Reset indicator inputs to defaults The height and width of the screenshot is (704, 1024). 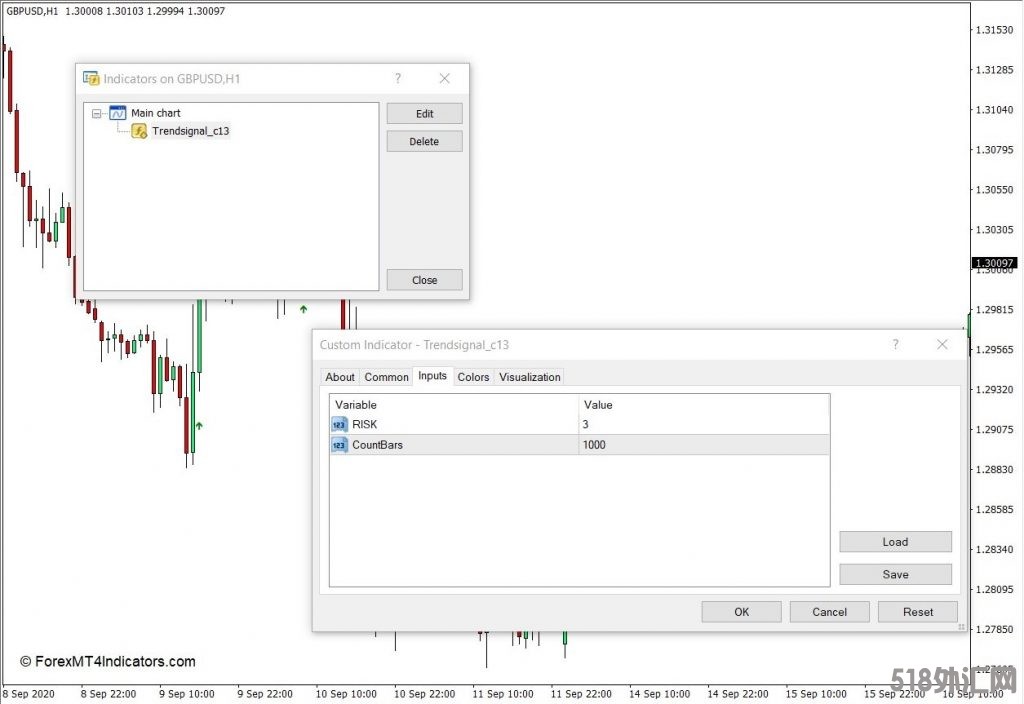[x=917, y=612]
